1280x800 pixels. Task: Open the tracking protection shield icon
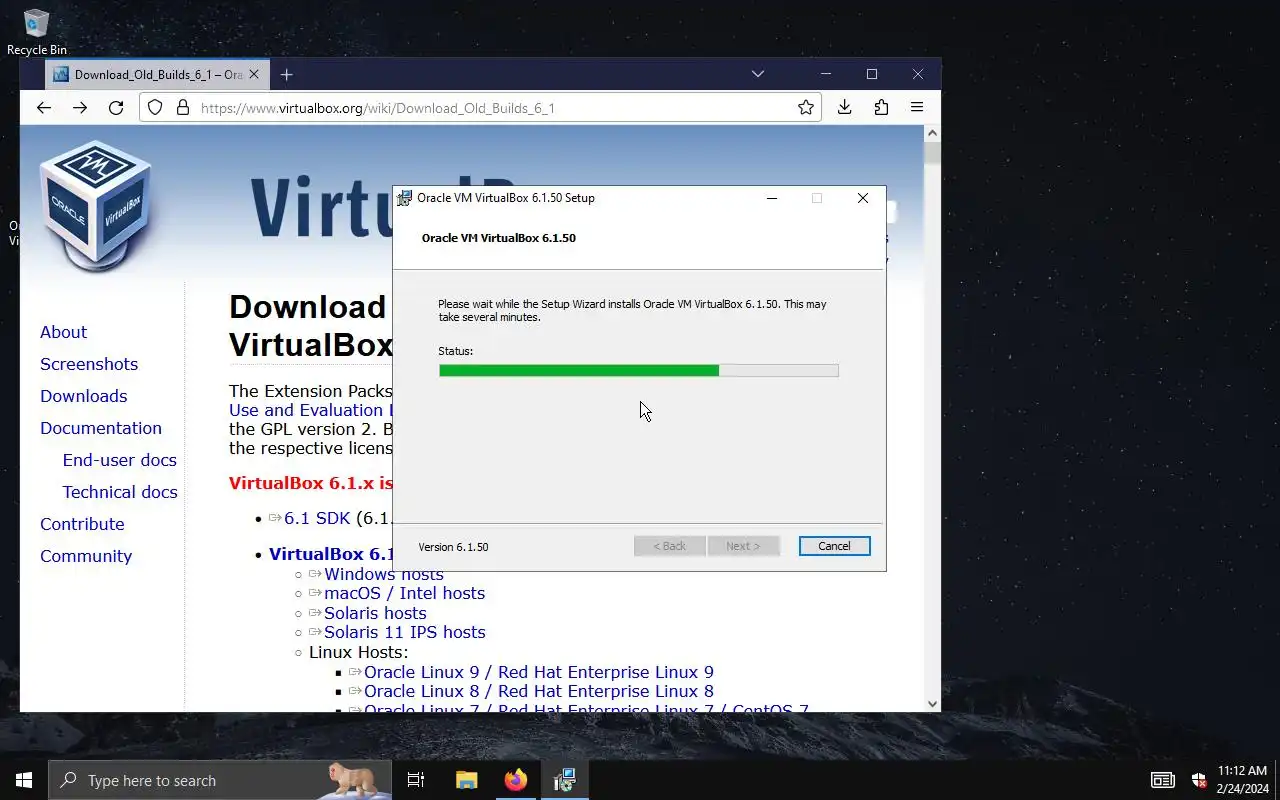click(155, 108)
